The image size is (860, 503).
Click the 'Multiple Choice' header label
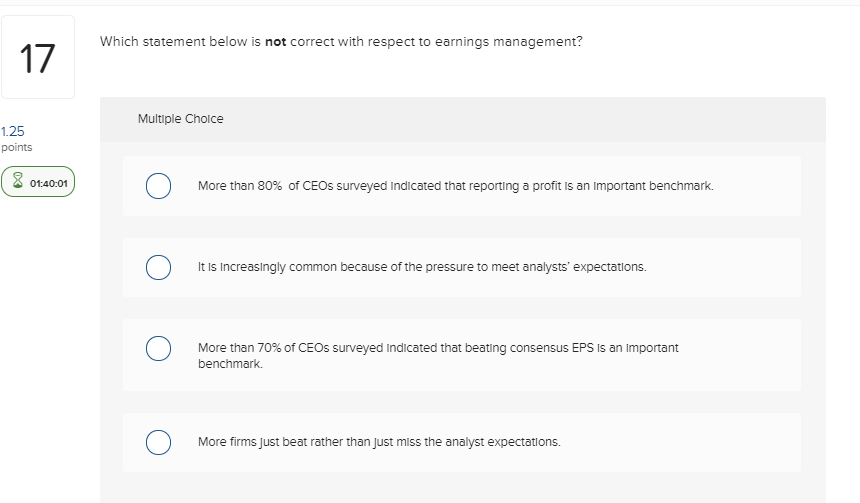point(180,119)
